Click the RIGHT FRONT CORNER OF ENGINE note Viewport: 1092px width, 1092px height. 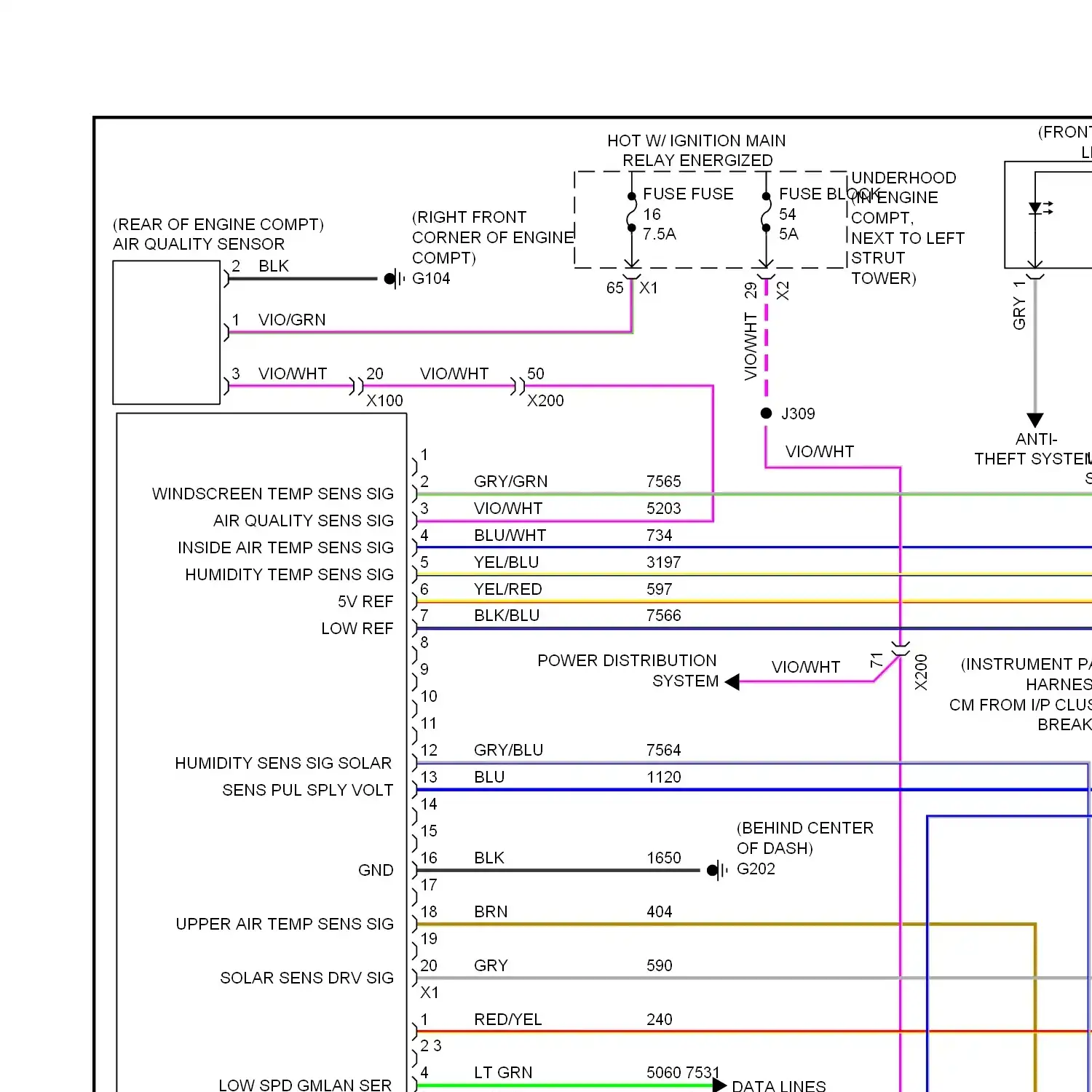(x=493, y=237)
